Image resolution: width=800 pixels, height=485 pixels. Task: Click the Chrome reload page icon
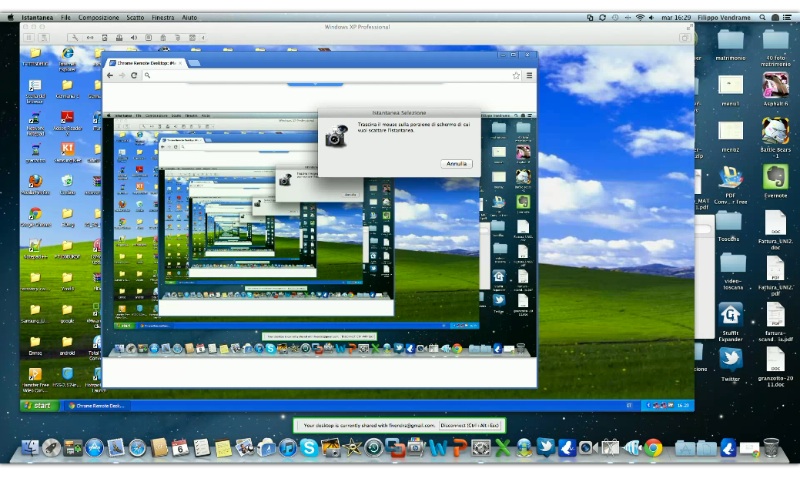point(134,75)
